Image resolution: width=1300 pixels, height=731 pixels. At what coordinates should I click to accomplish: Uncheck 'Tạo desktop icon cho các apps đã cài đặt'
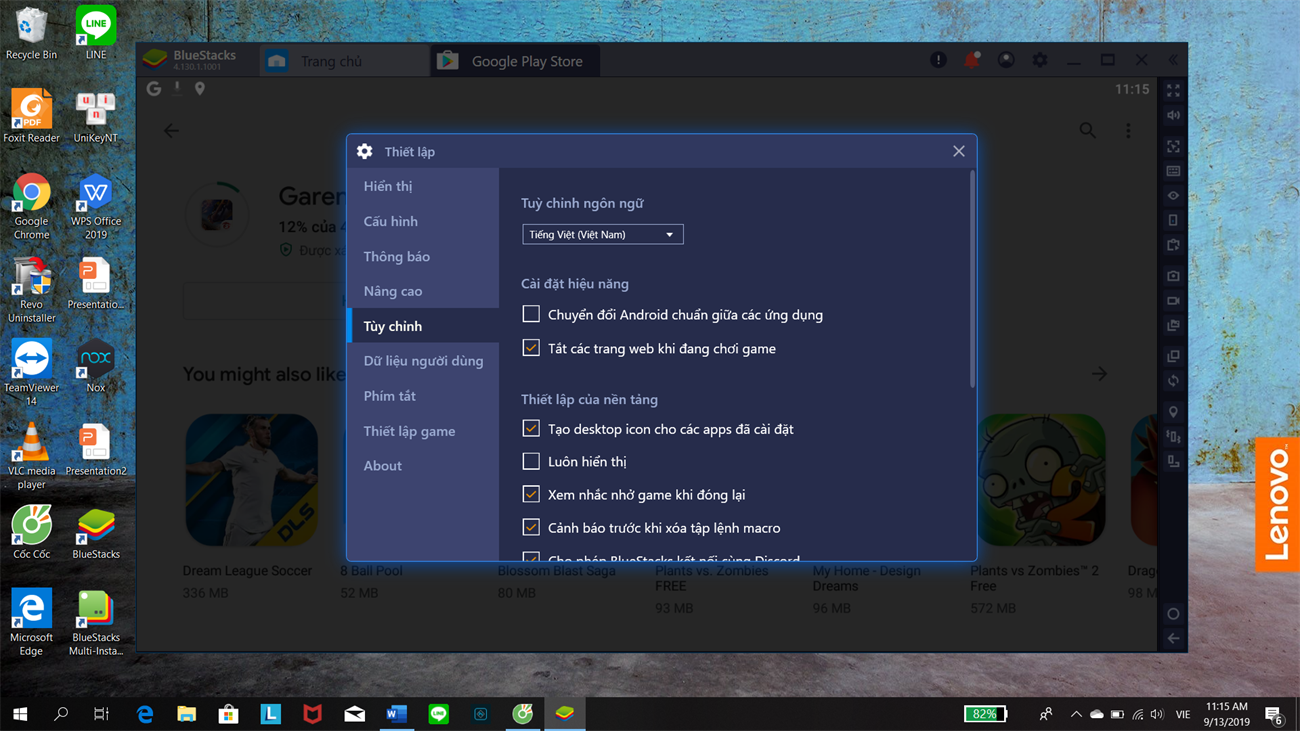[531, 428]
